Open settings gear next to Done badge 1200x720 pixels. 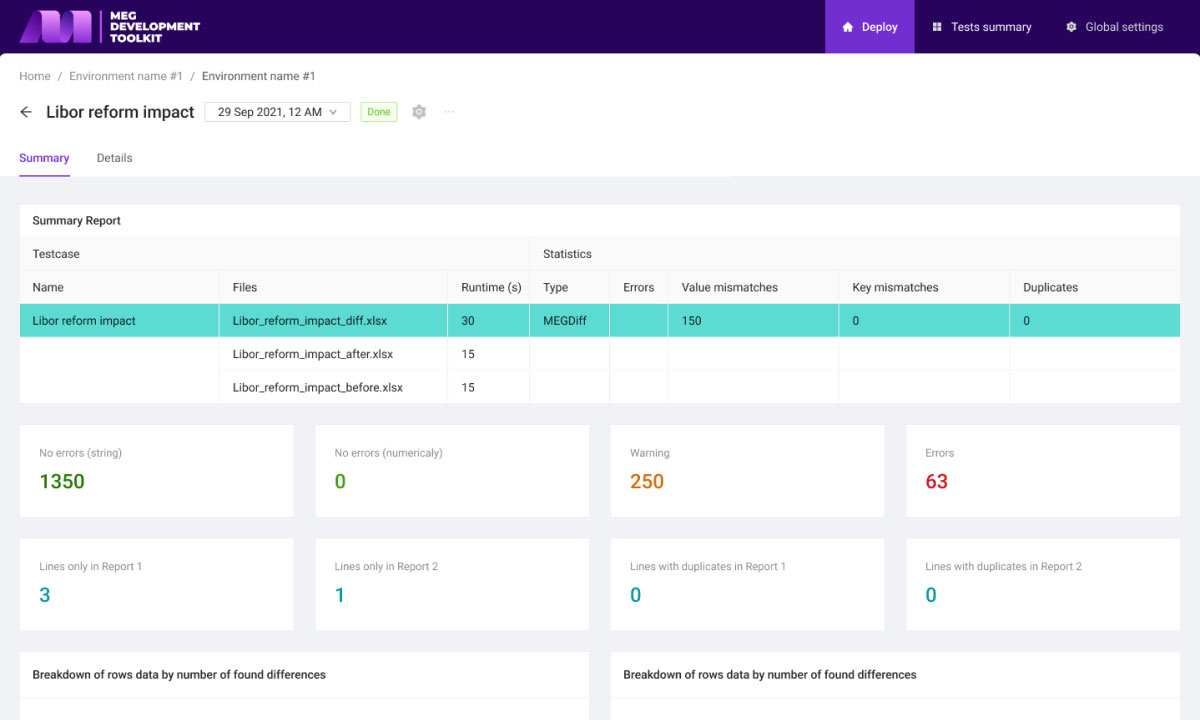[419, 112]
